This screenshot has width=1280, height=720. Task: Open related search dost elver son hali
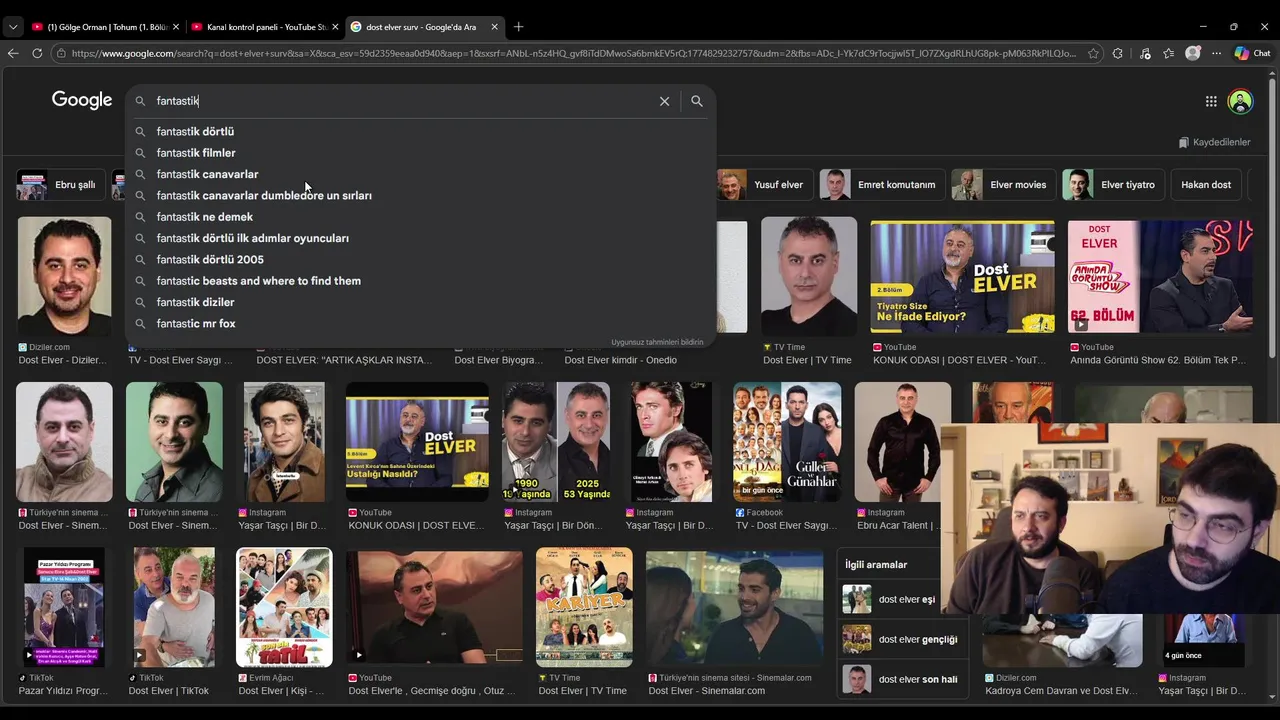coord(900,680)
